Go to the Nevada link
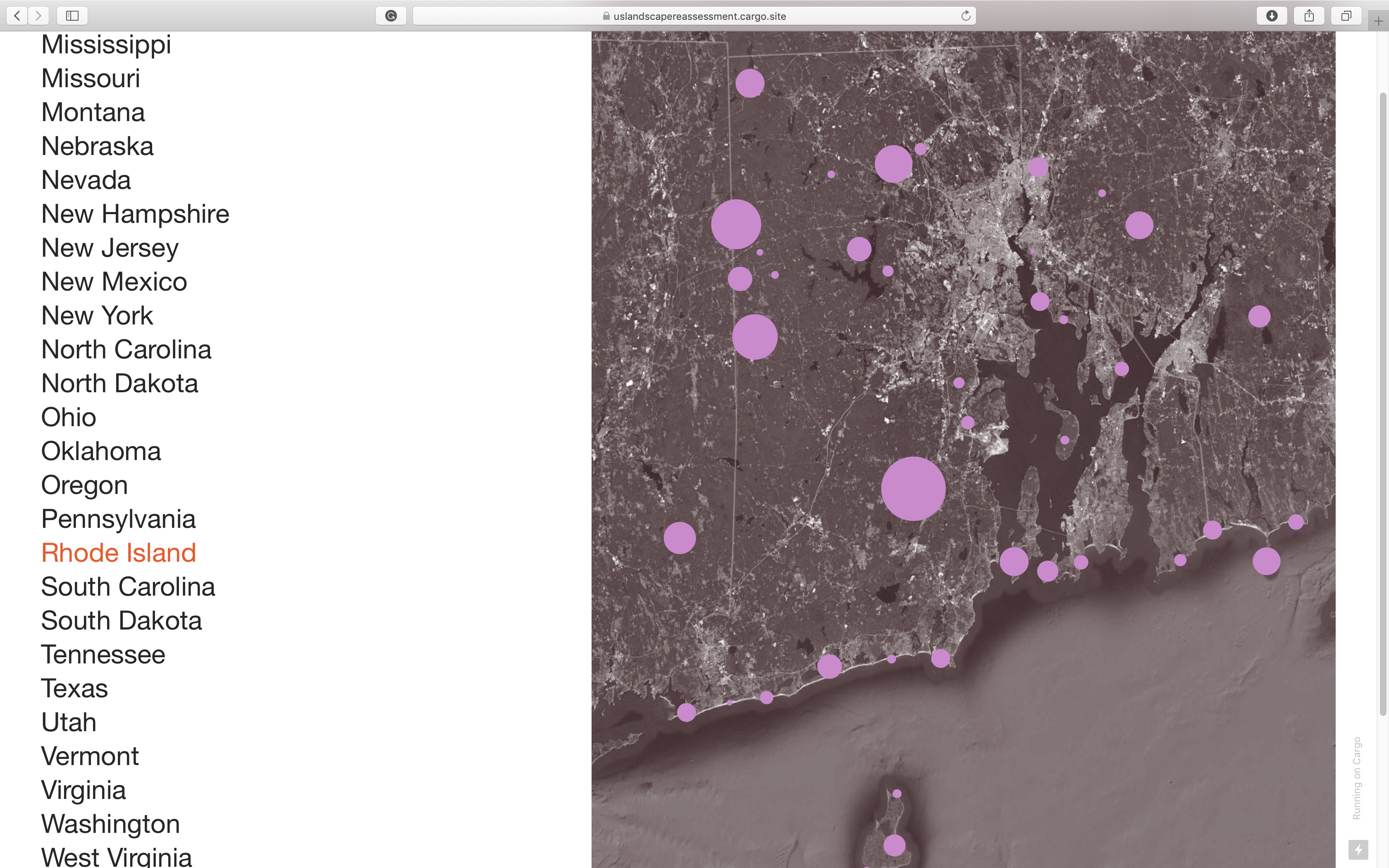The width and height of the screenshot is (1389, 868). coord(86,180)
